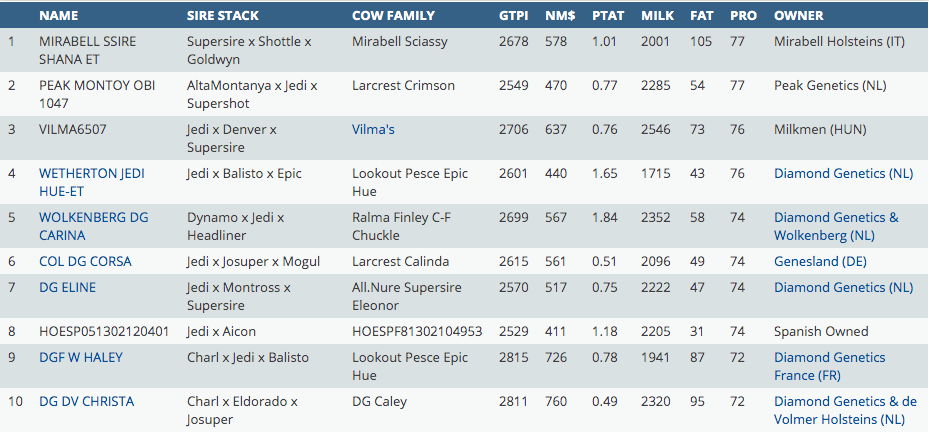The width and height of the screenshot is (929, 433).
Task: Open the DG ELINE entry link
Action: point(66,287)
